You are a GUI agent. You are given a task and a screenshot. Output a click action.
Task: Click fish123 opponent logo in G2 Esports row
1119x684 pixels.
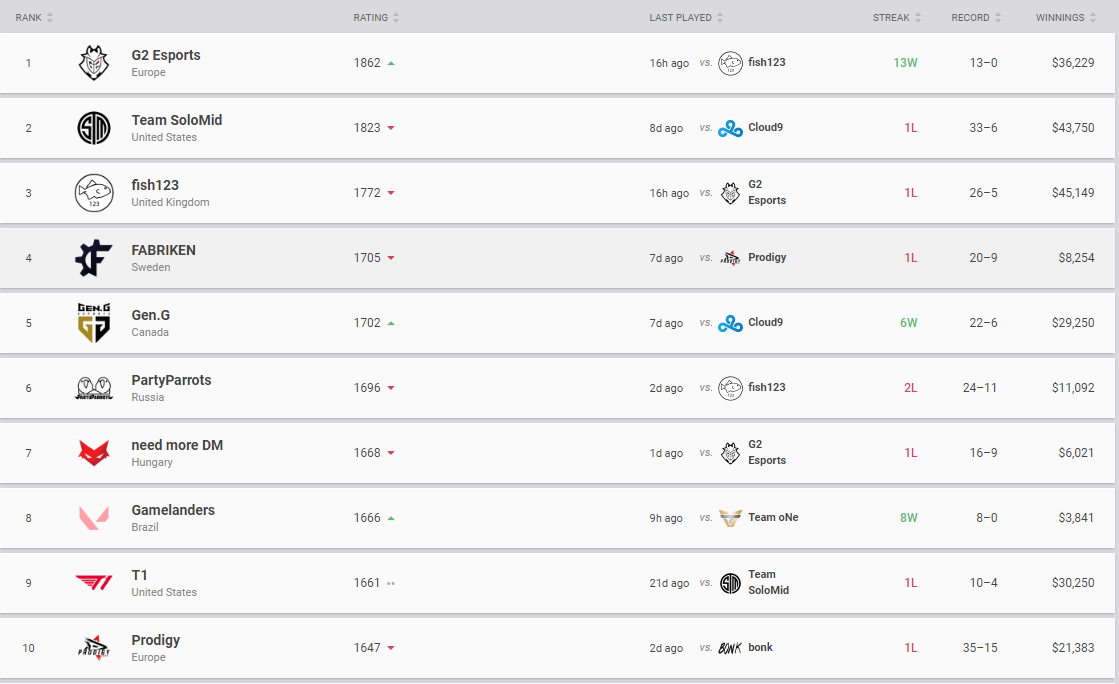[730, 63]
